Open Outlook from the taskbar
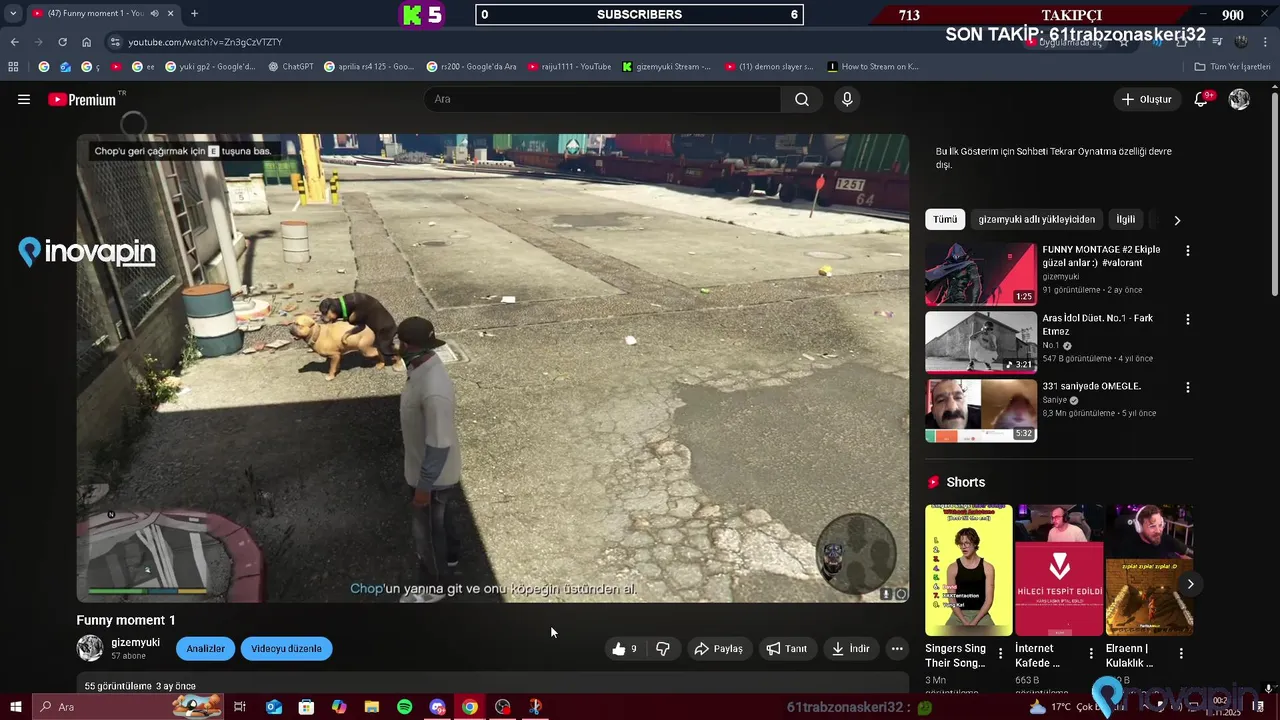The height and width of the screenshot is (720, 1280). click(274, 707)
